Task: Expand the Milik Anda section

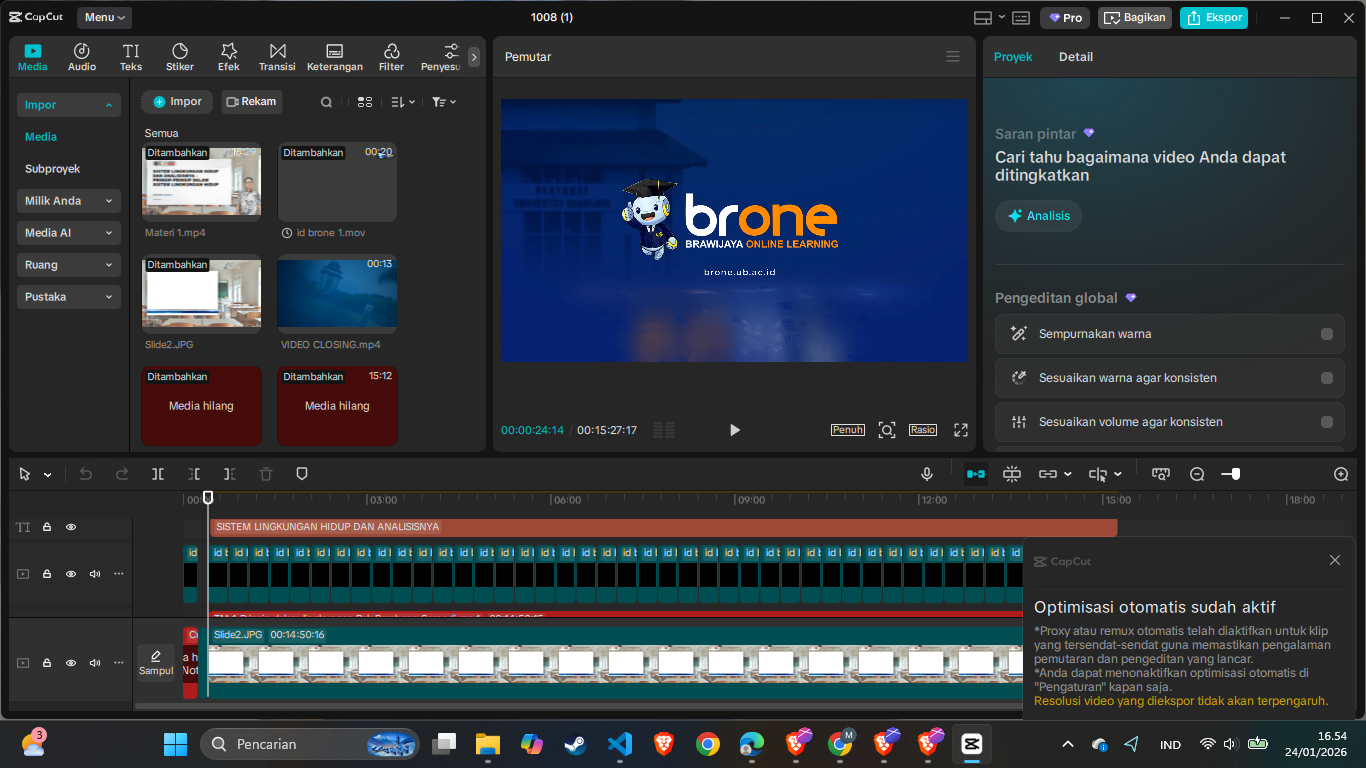Action: coord(69,201)
